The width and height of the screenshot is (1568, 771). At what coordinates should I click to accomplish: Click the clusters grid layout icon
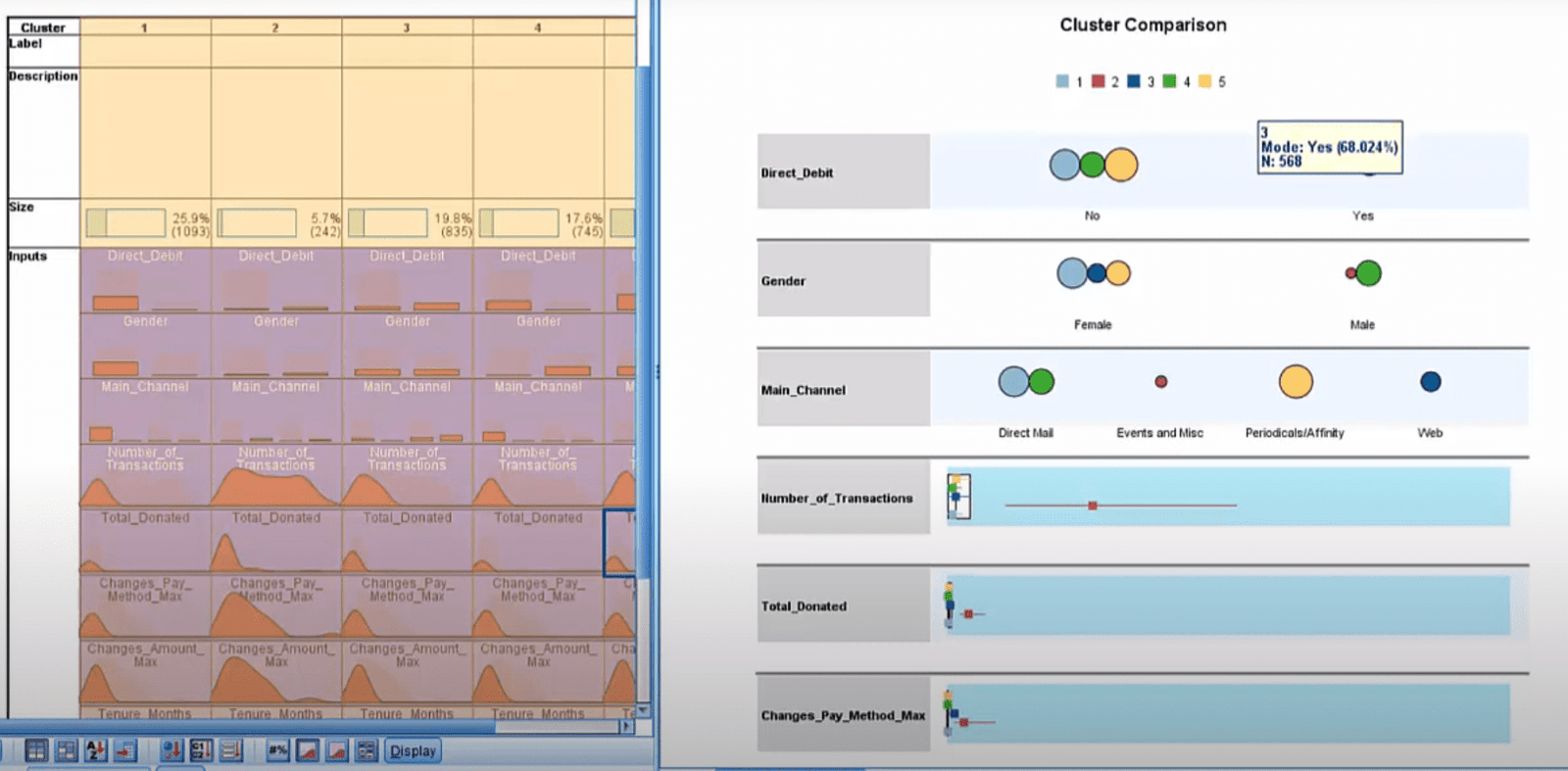[x=36, y=751]
